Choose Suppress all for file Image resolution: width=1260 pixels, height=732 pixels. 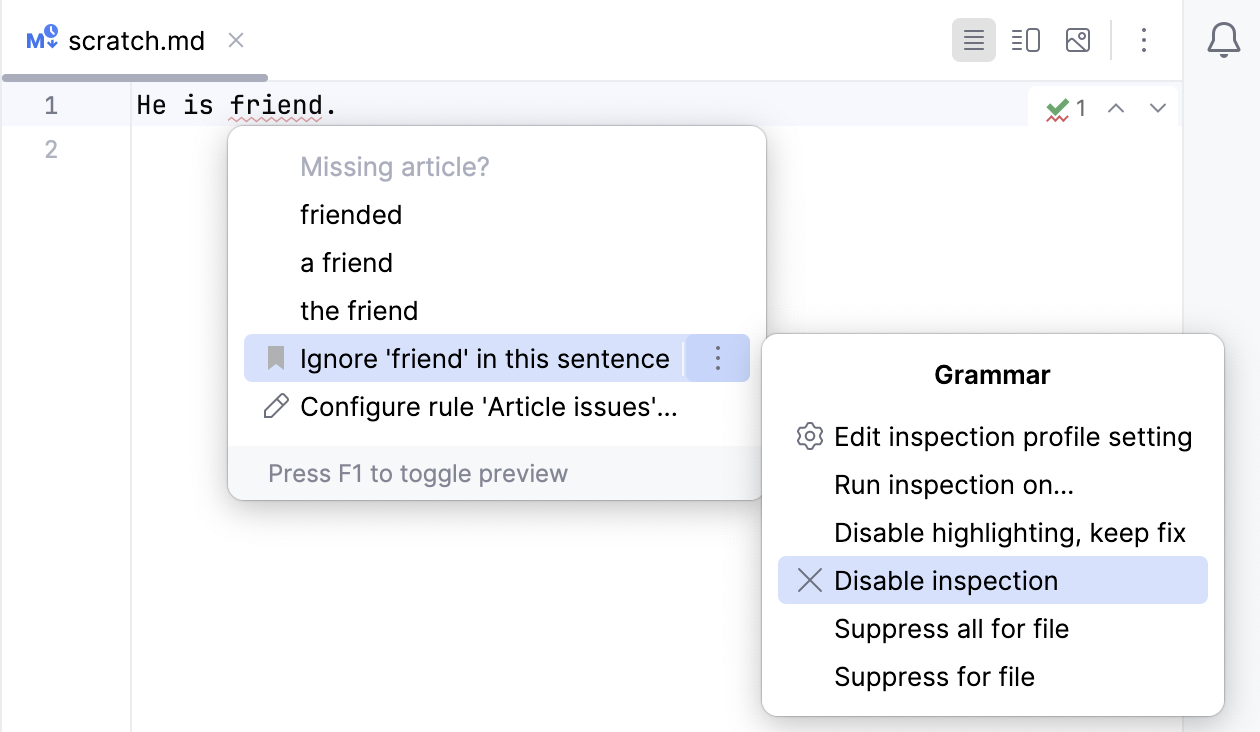coord(952,628)
